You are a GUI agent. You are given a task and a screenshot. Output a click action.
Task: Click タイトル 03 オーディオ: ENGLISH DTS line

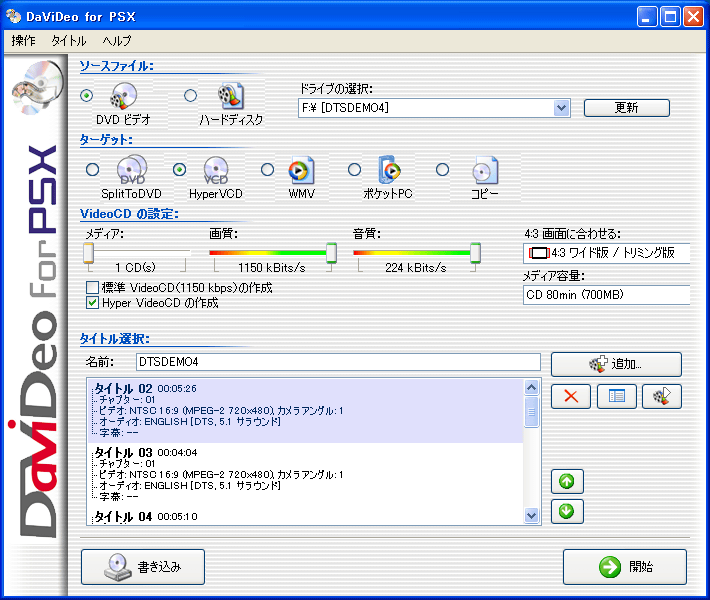(190, 485)
